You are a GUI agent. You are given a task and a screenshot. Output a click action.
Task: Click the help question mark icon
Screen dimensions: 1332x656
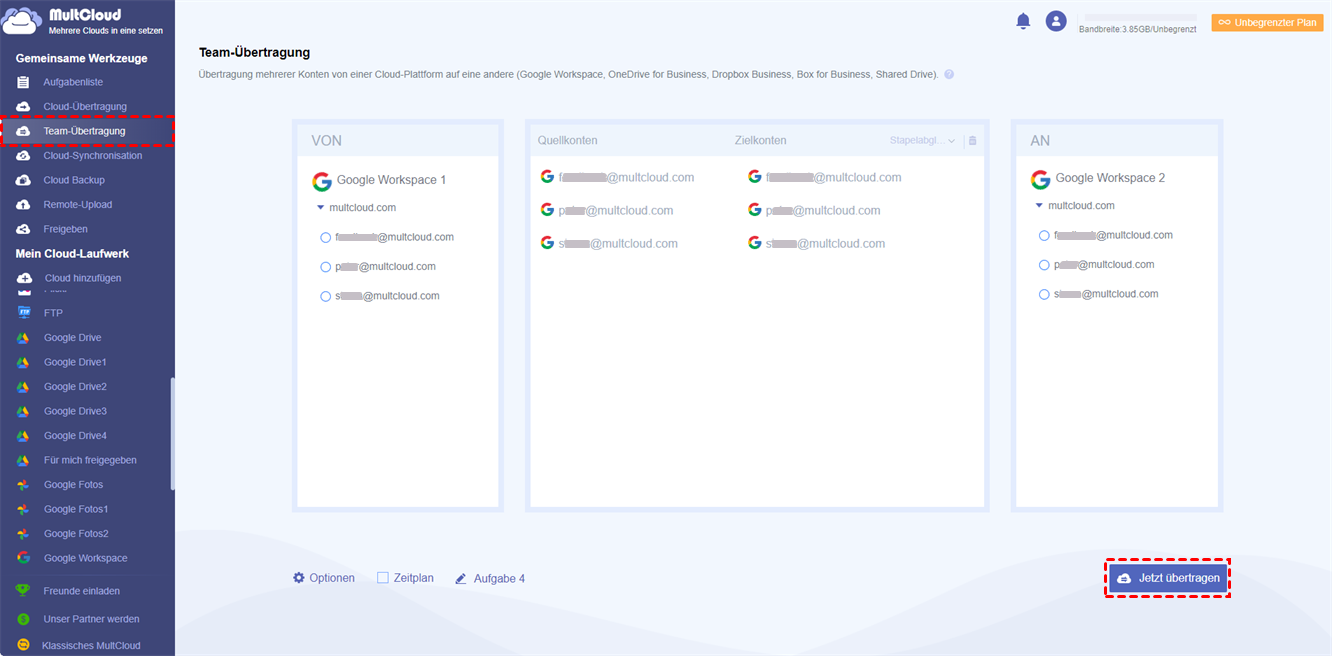[948, 75]
